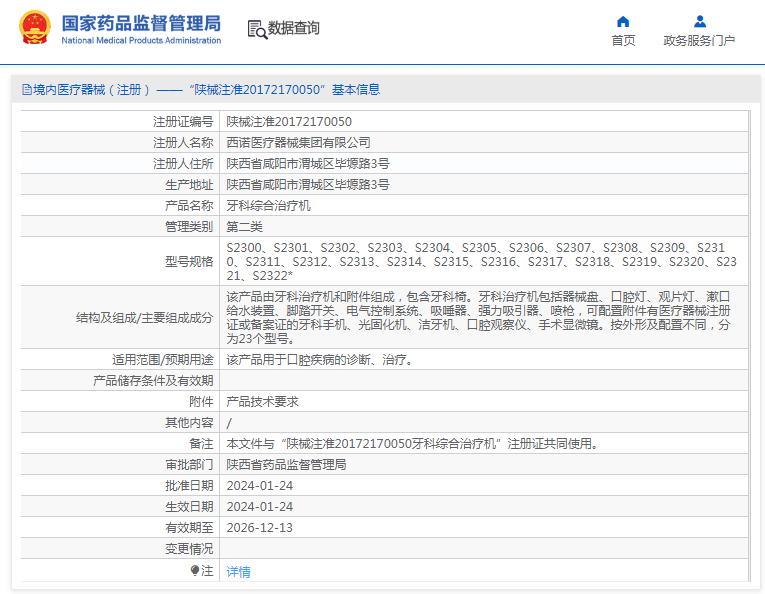Viewport: 765px width, 594px height.
Task: Click the validity date 2026-12-13
Action: coord(260,528)
